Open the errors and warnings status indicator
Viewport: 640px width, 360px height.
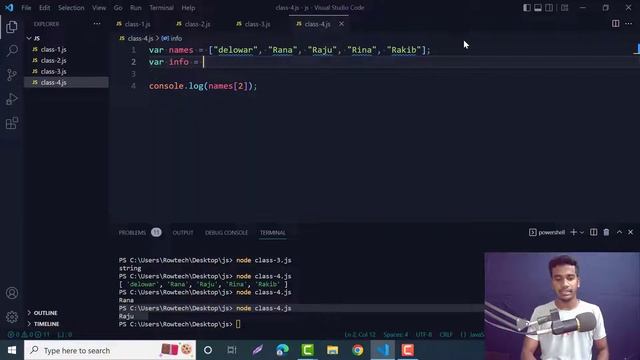coord(29,335)
